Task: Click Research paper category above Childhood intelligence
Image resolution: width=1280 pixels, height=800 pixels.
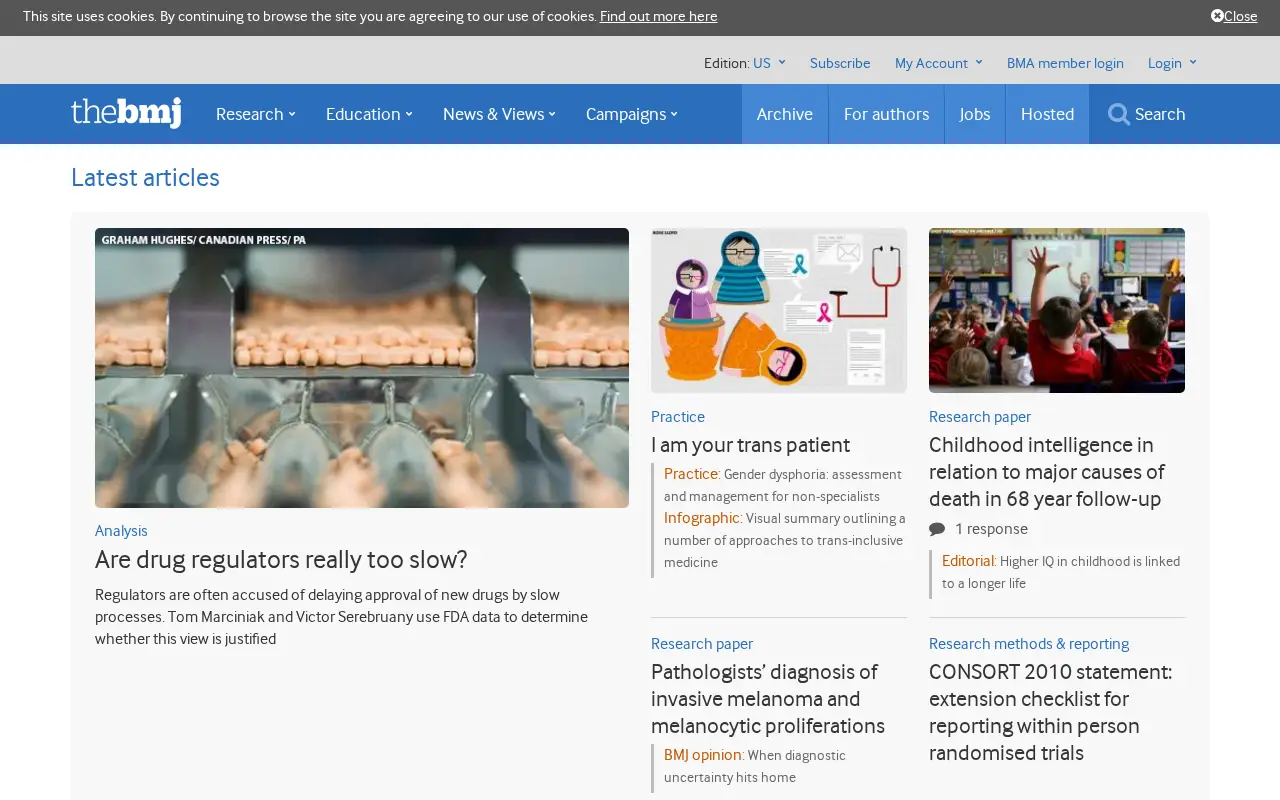Action: 980,417
